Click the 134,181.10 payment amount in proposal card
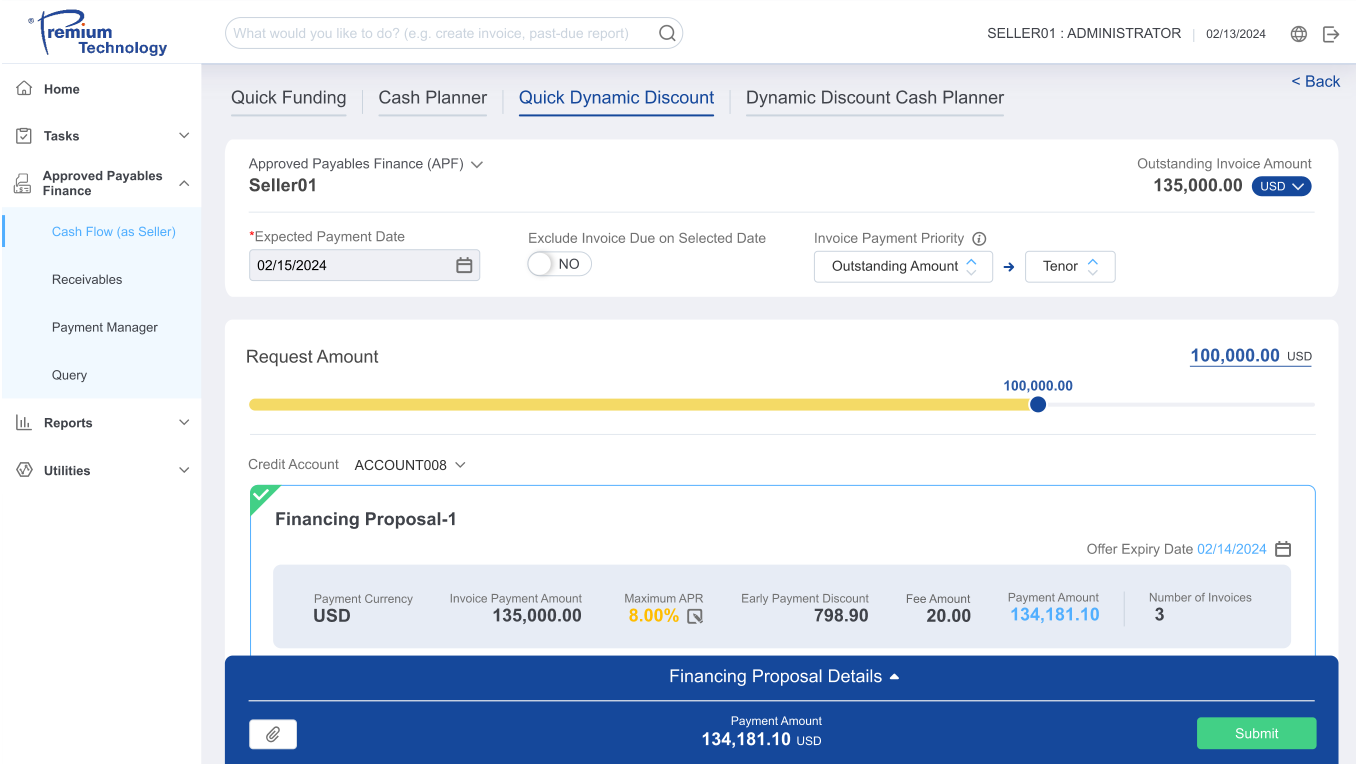Screen dimensions: 1356x764 coord(1054,615)
